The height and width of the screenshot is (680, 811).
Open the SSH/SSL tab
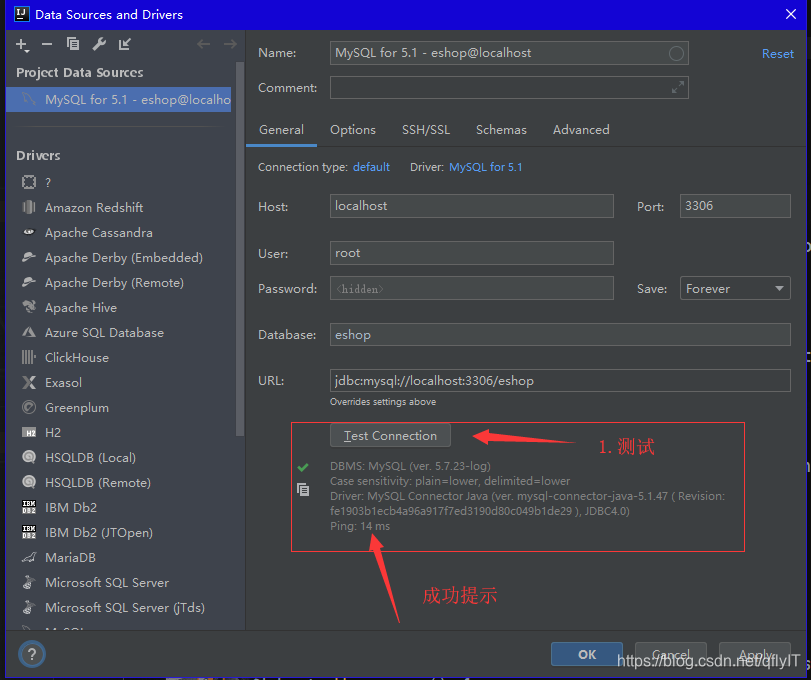[x=426, y=130]
